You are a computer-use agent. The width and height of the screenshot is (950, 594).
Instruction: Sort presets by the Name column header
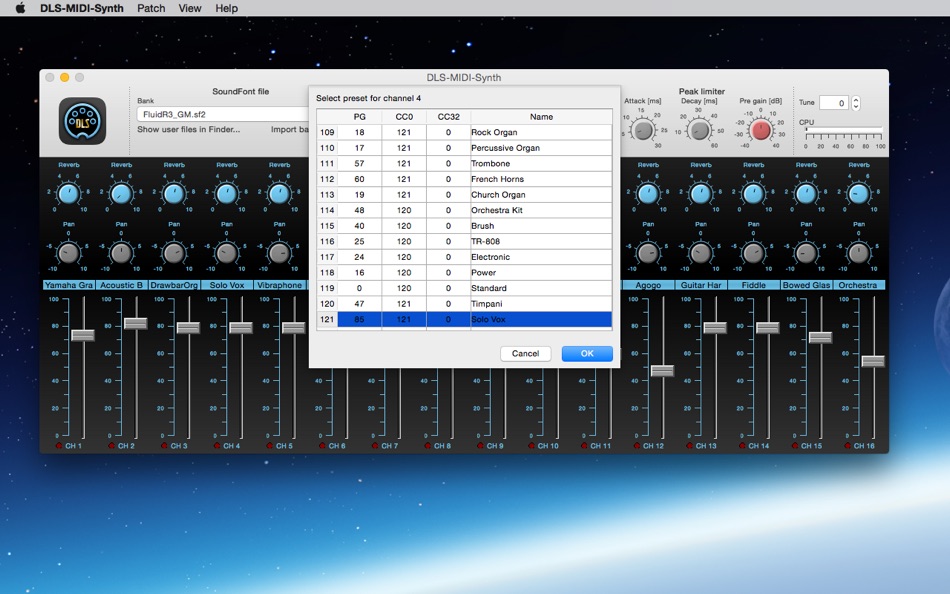click(x=541, y=116)
